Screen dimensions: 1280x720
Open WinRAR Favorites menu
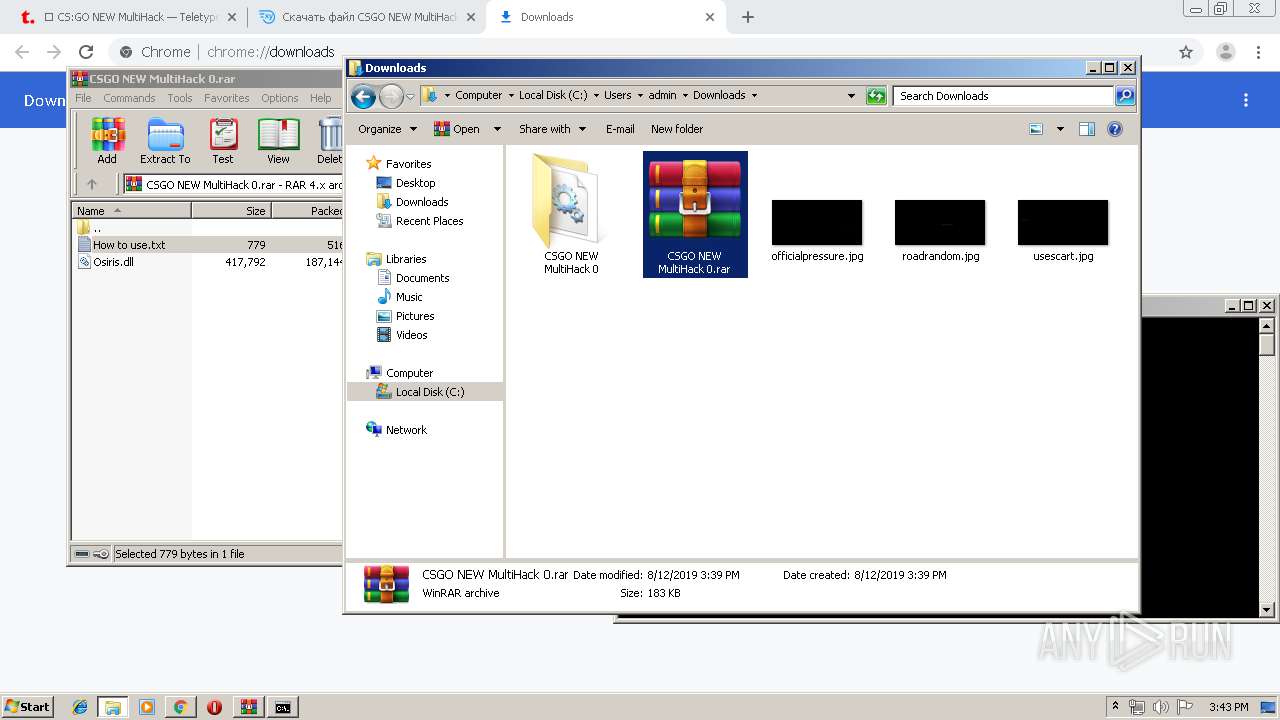click(x=227, y=98)
